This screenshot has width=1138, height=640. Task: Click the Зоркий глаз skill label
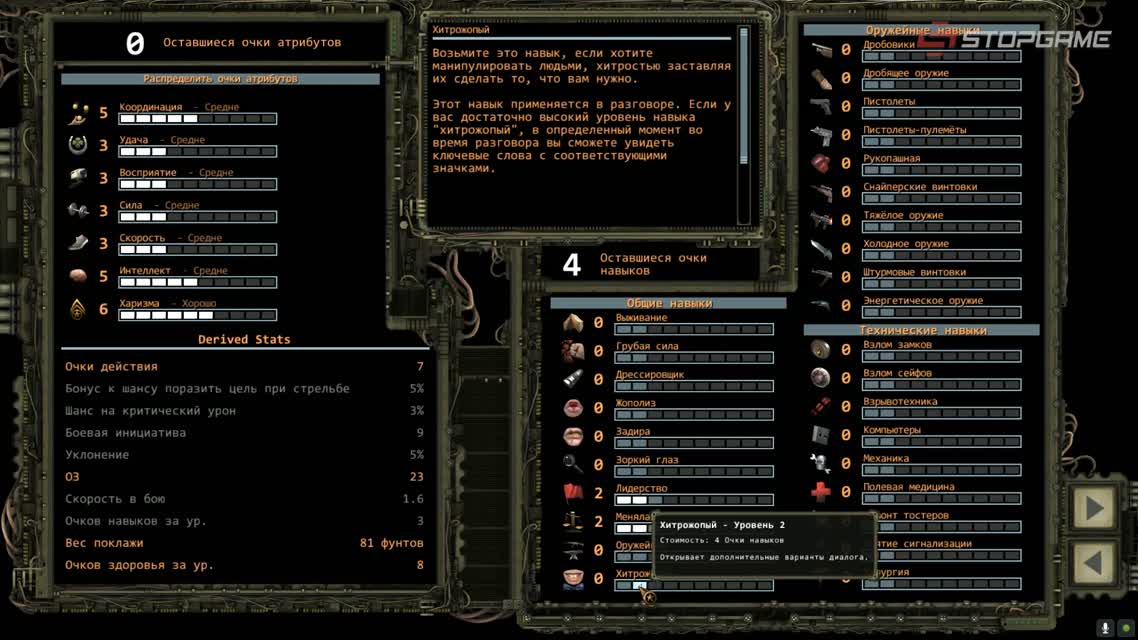(x=647, y=459)
